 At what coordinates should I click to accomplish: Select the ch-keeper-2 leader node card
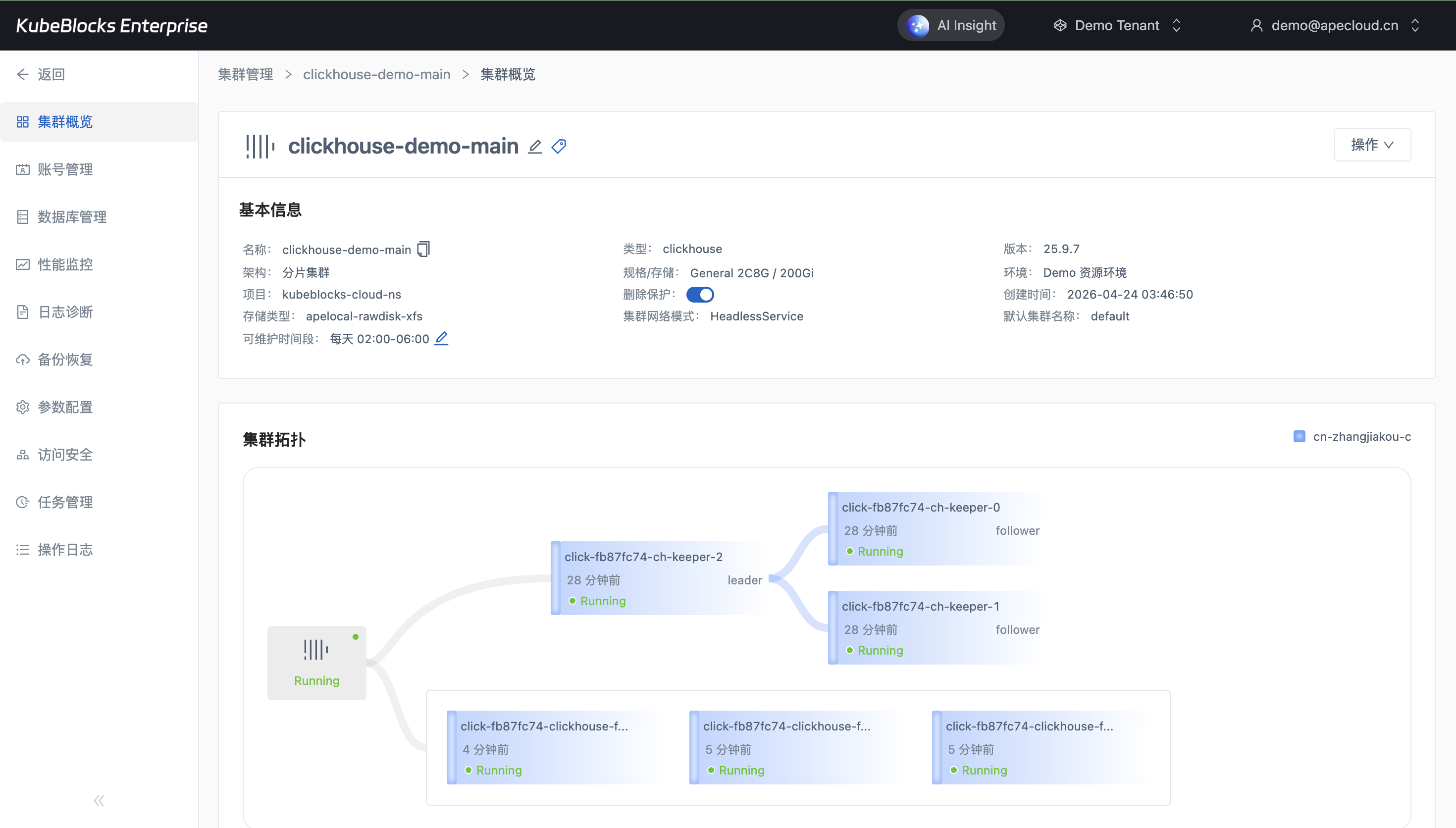click(660, 578)
